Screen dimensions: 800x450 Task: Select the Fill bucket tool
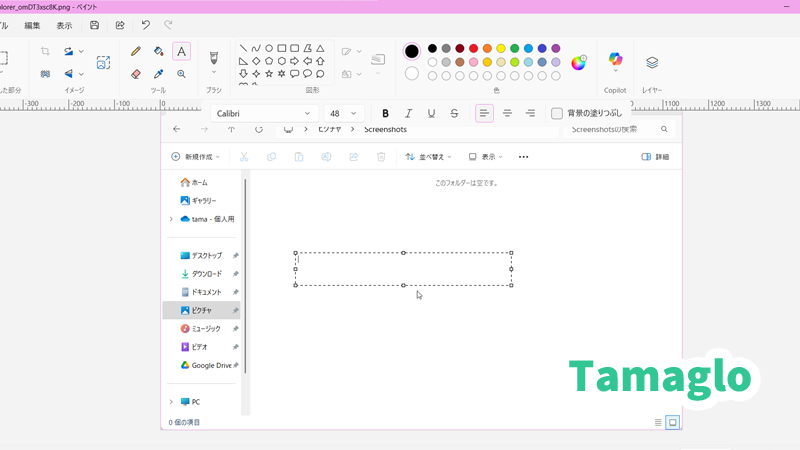[x=158, y=51]
